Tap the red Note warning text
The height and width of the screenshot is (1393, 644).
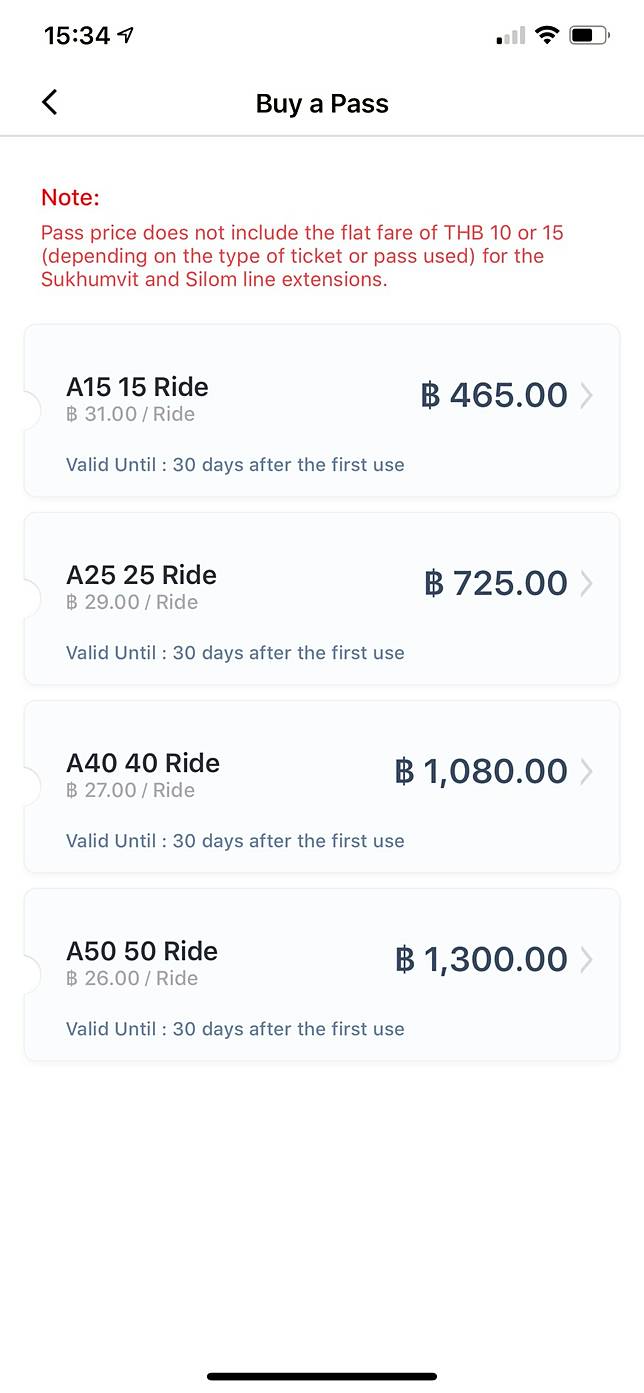(x=302, y=255)
